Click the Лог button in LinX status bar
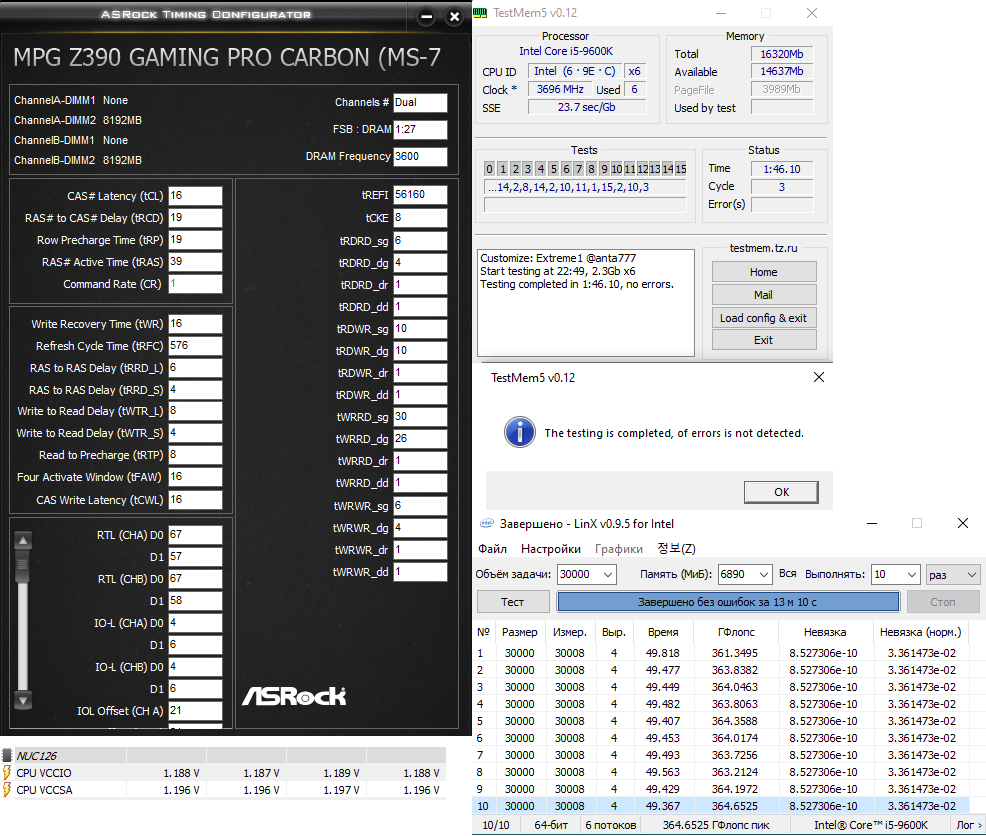Viewport: 986px width, 836px height. [x=968, y=825]
